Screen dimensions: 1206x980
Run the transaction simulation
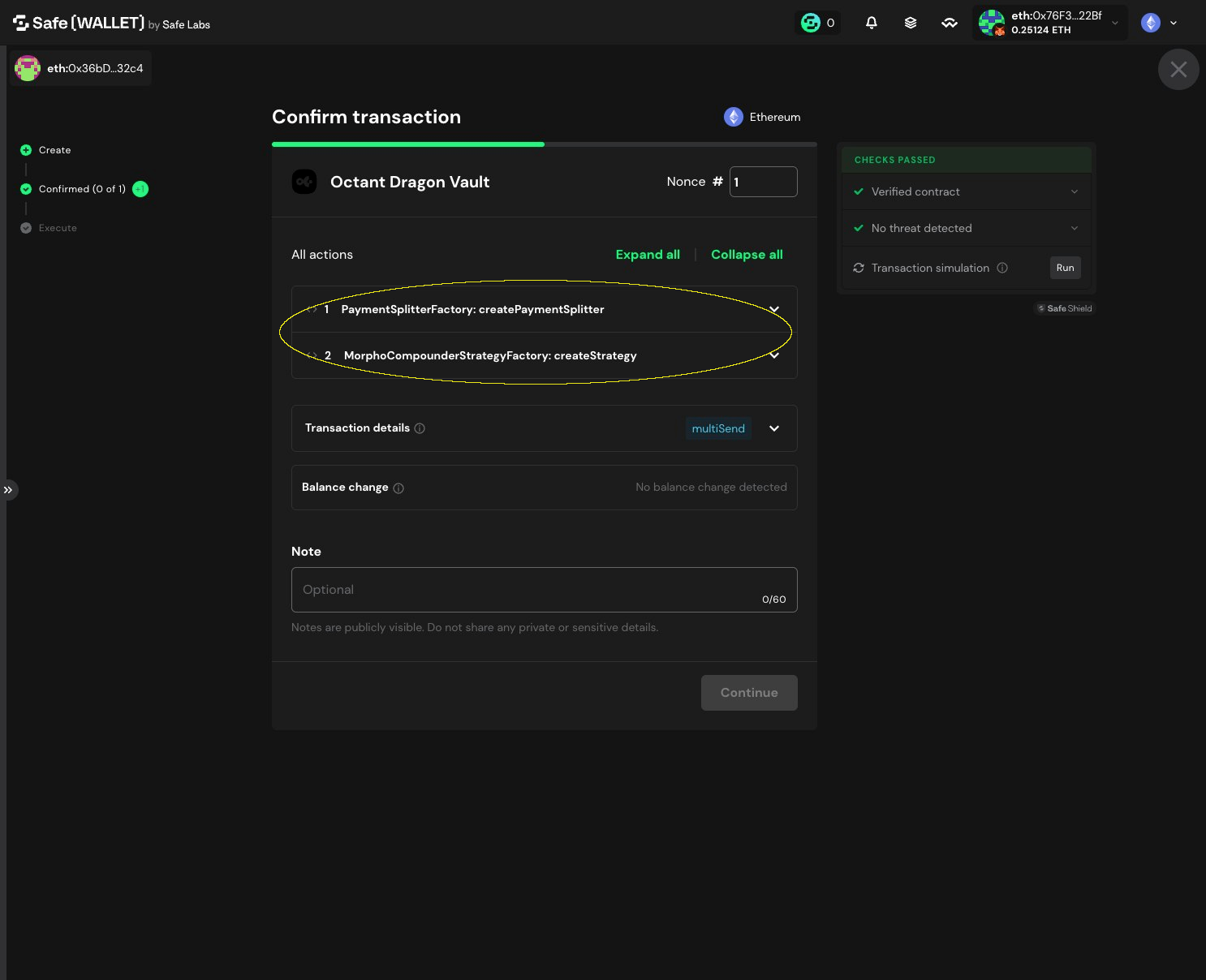pyautogui.click(x=1065, y=268)
